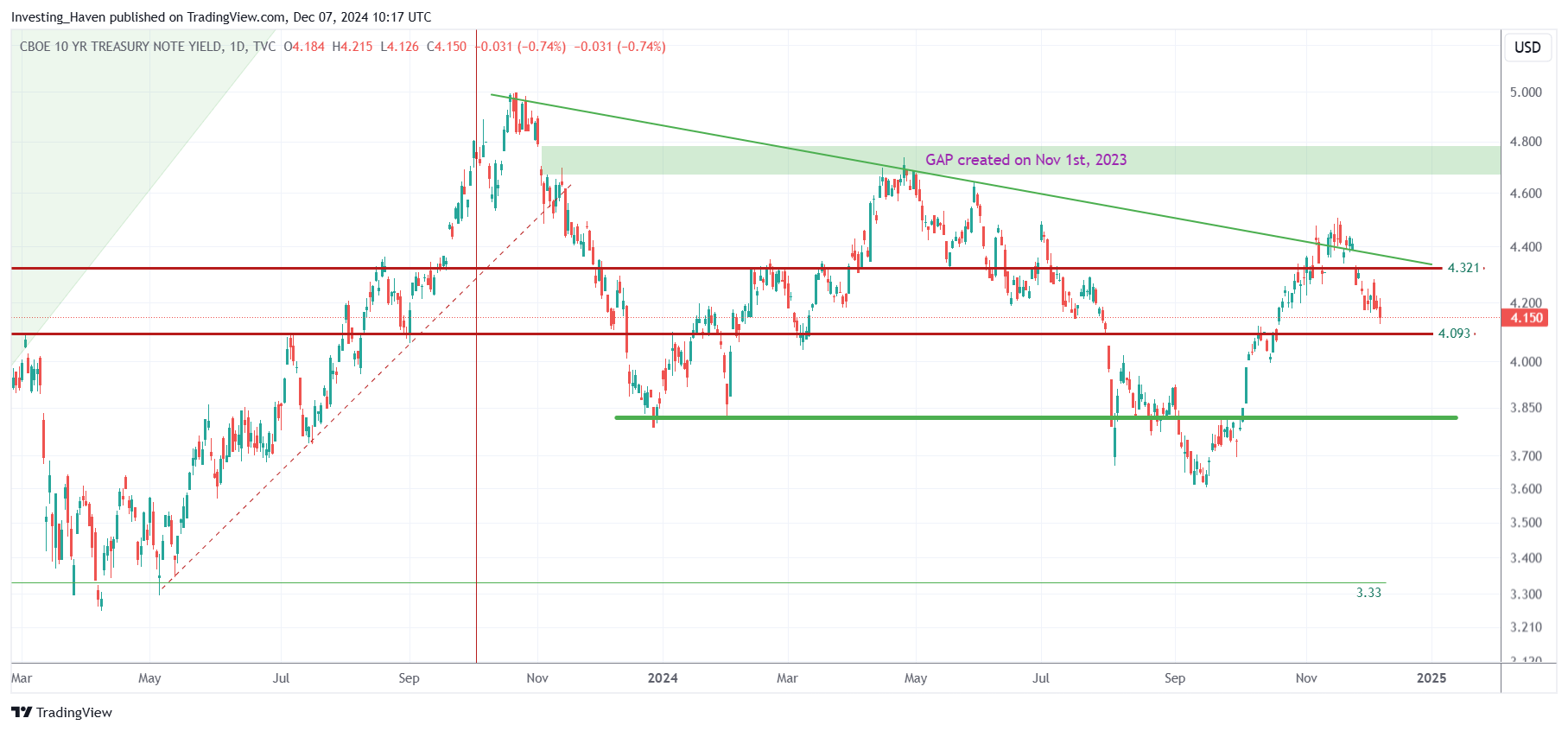Screen dimensions: 1568x731
Task: Click the low value L4.126 in header
Action: coord(399,47)
